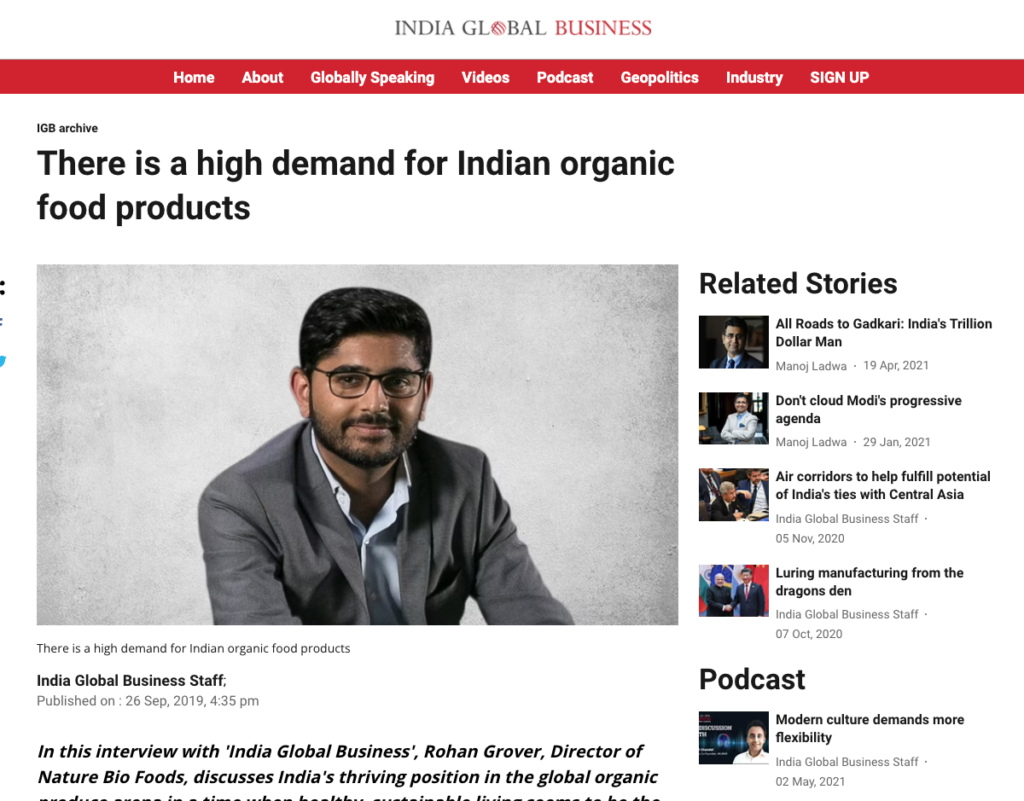Viewport: 1024px width, 801px height.
Task: Open the IGB archive link
Action: coord(67,128)
